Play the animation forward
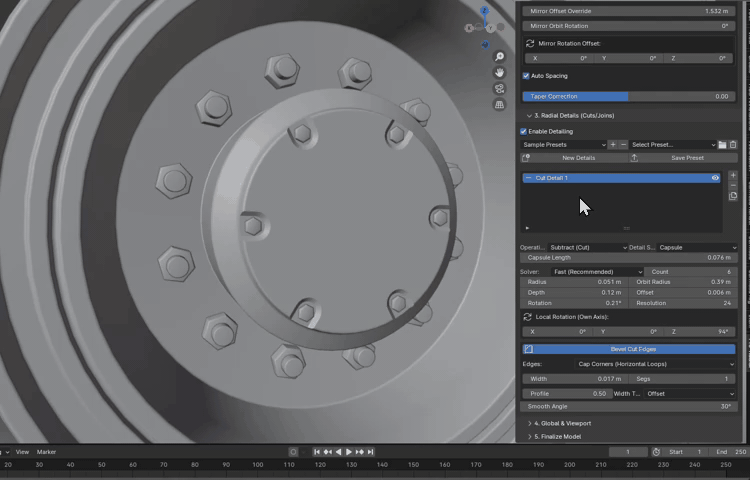 tap(349, 452)
